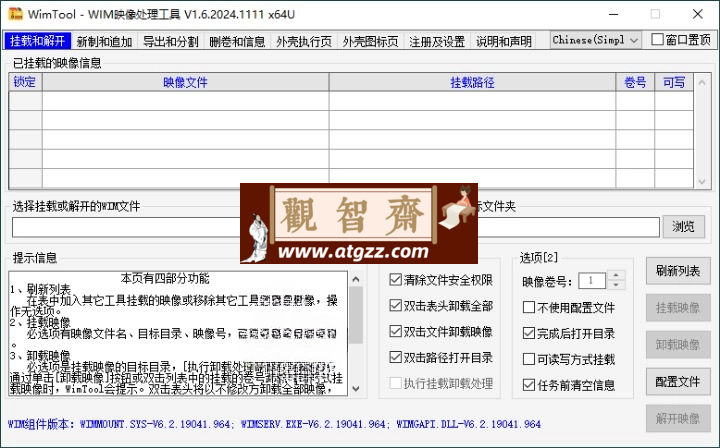720x448 pixels.
Task: Open the 外壳执行页 tab
Action: tap(304, 41)
